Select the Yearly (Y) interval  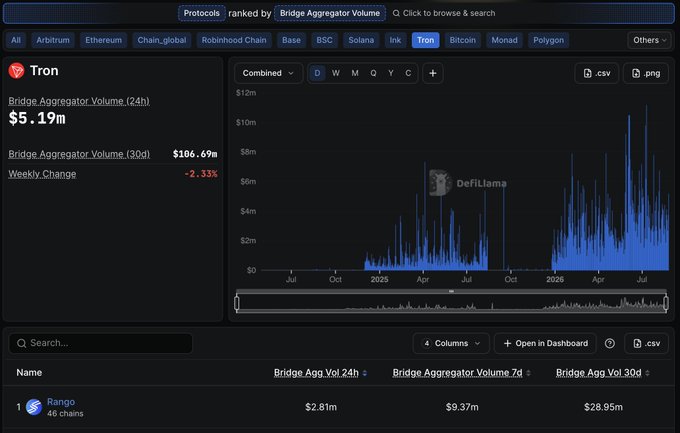tap(391, 73)
